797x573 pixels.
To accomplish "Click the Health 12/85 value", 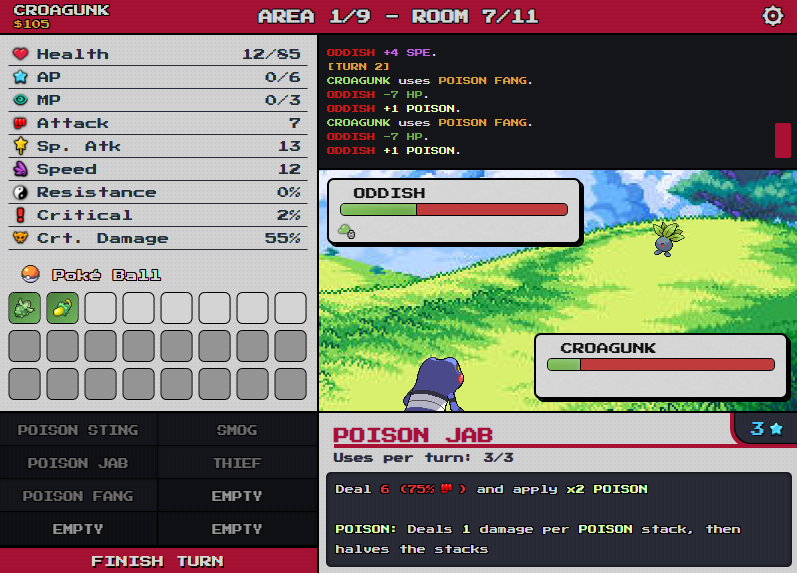I will click(271, 54).
